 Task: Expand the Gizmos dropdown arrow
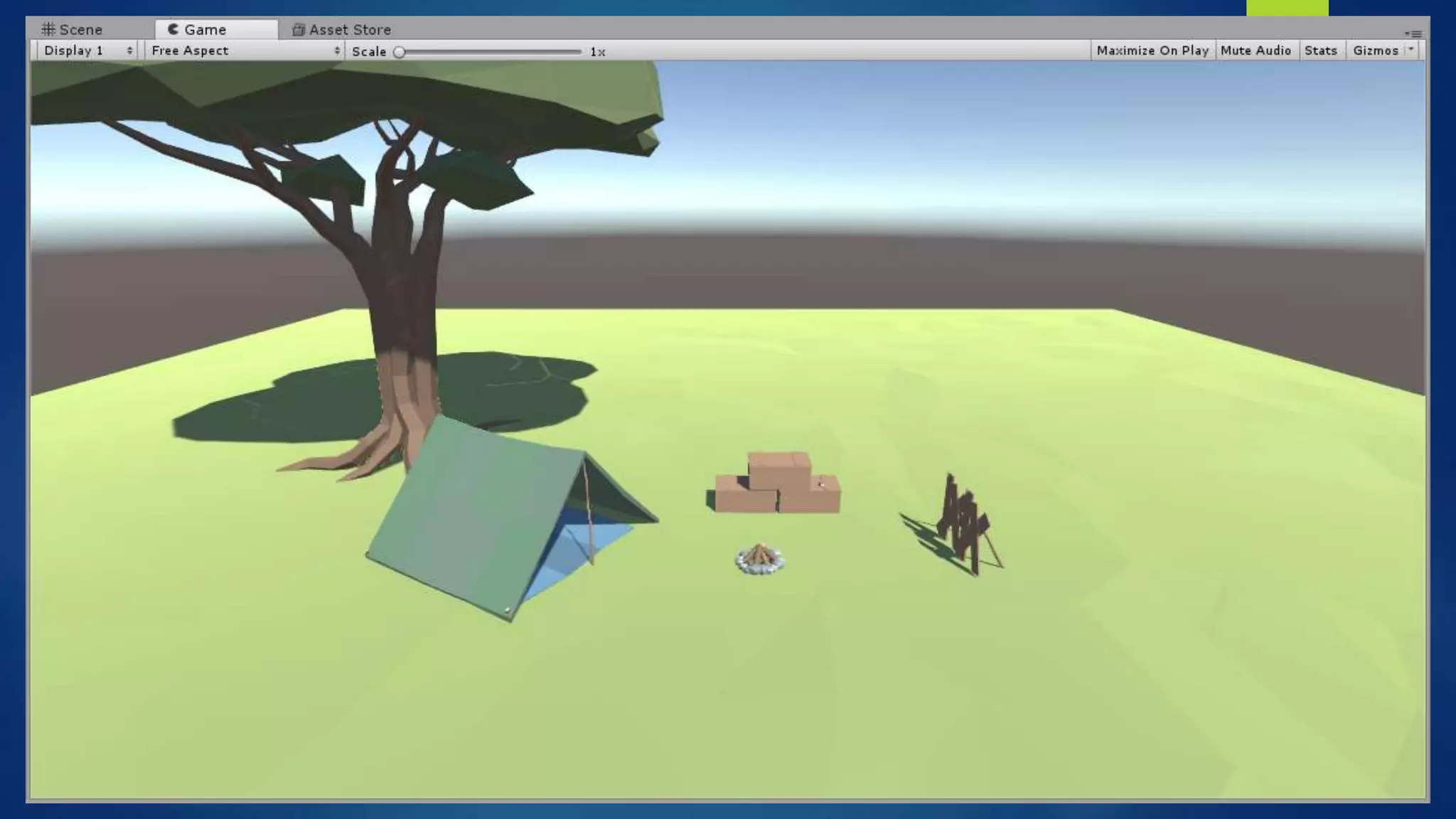tap(1411, 50)
